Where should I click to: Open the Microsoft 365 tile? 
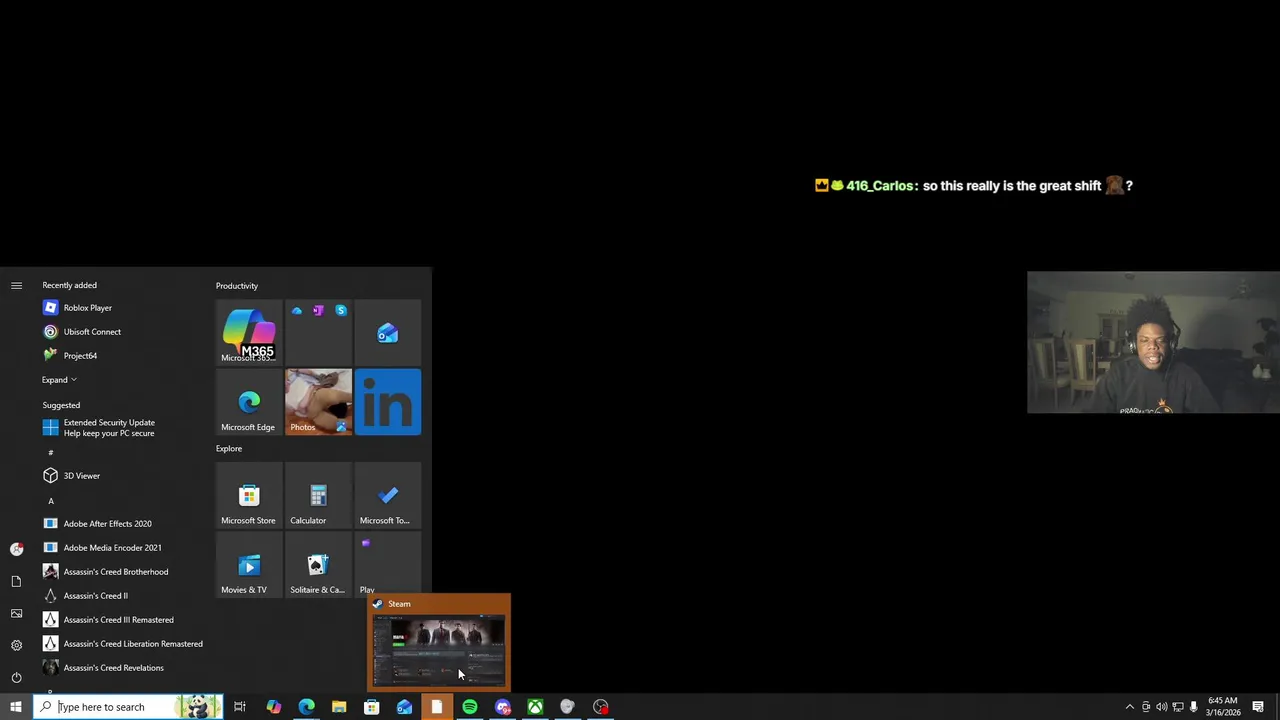249,332
